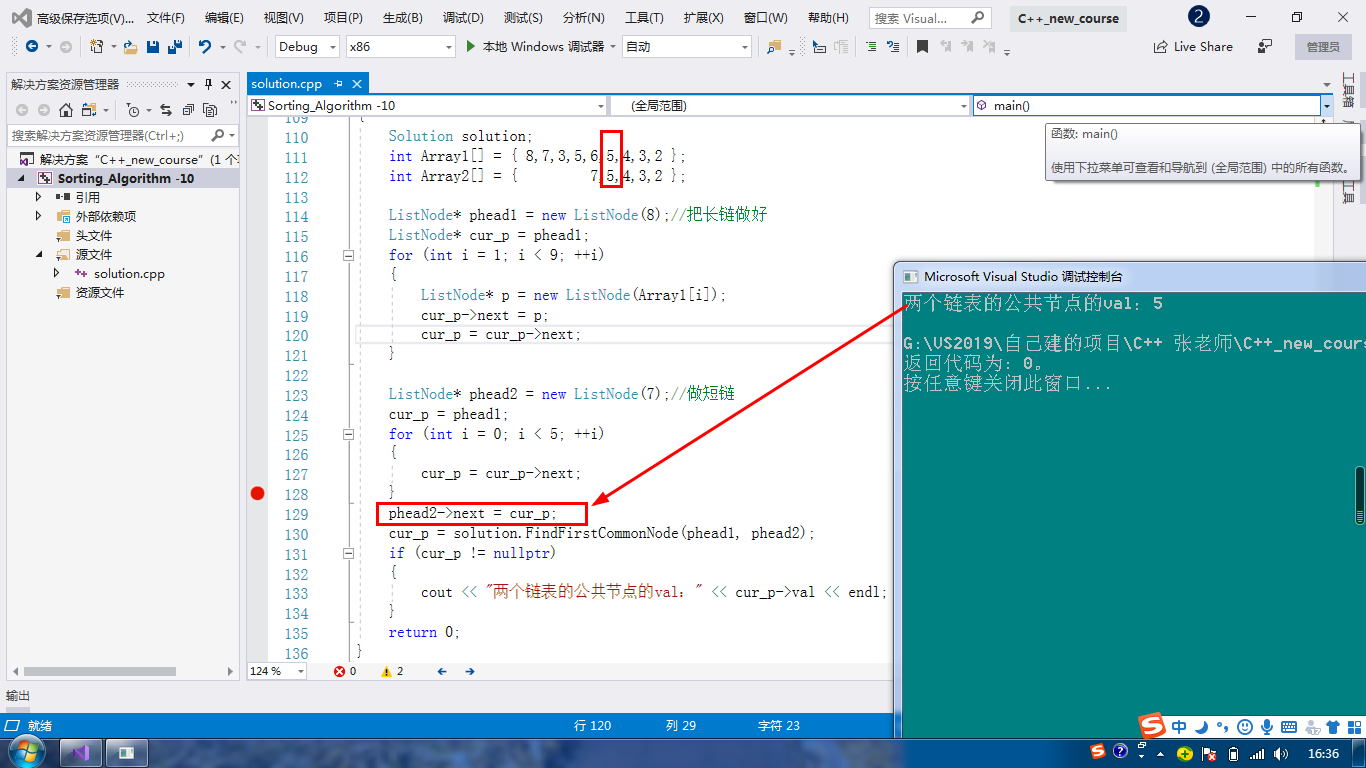Click the Windows Start button
Screen dimensions: 1366x768
(x=27, y=751)
